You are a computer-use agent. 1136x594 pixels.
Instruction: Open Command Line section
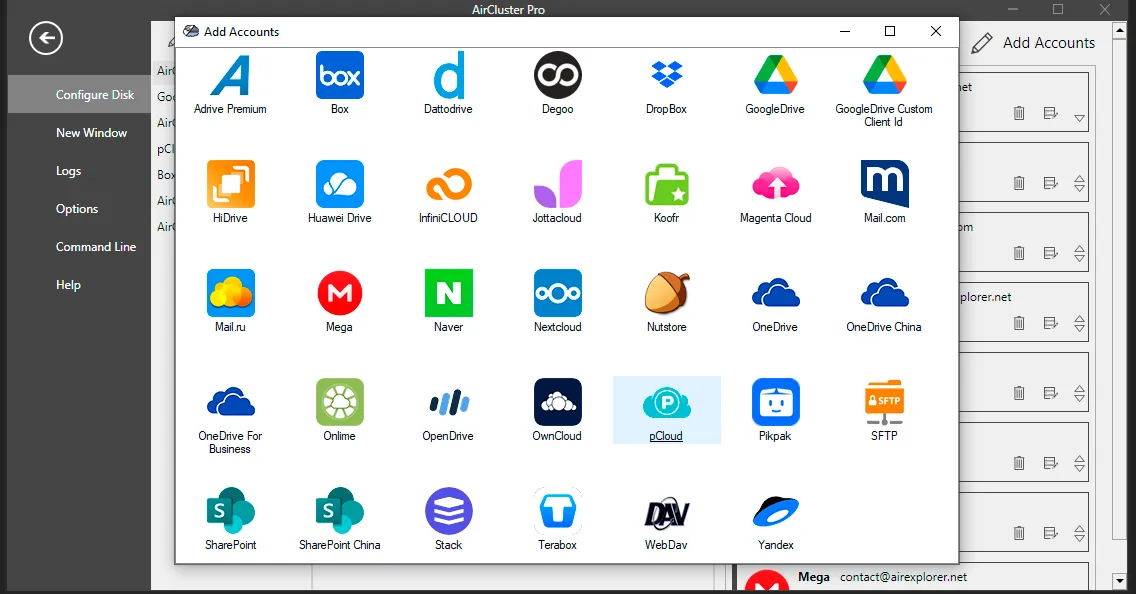click(x=96, y=247)
